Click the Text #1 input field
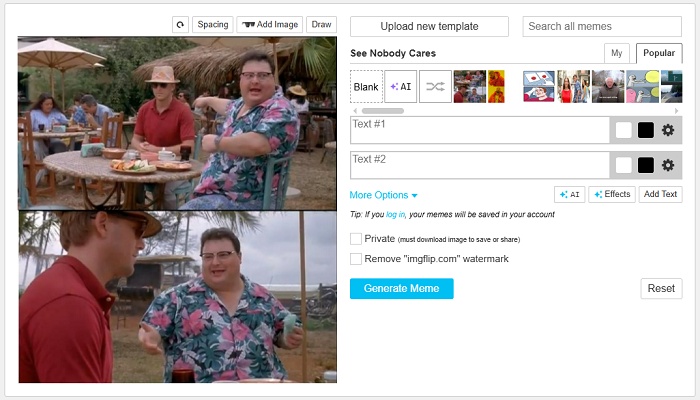This screenshot has width=700, height=400. (x=479, y=130)
